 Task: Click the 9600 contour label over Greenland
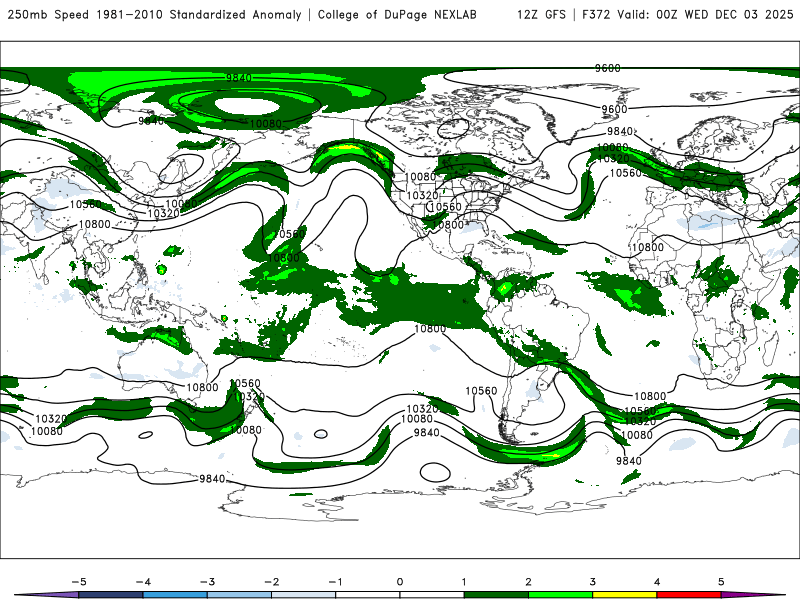click(614, 109)
